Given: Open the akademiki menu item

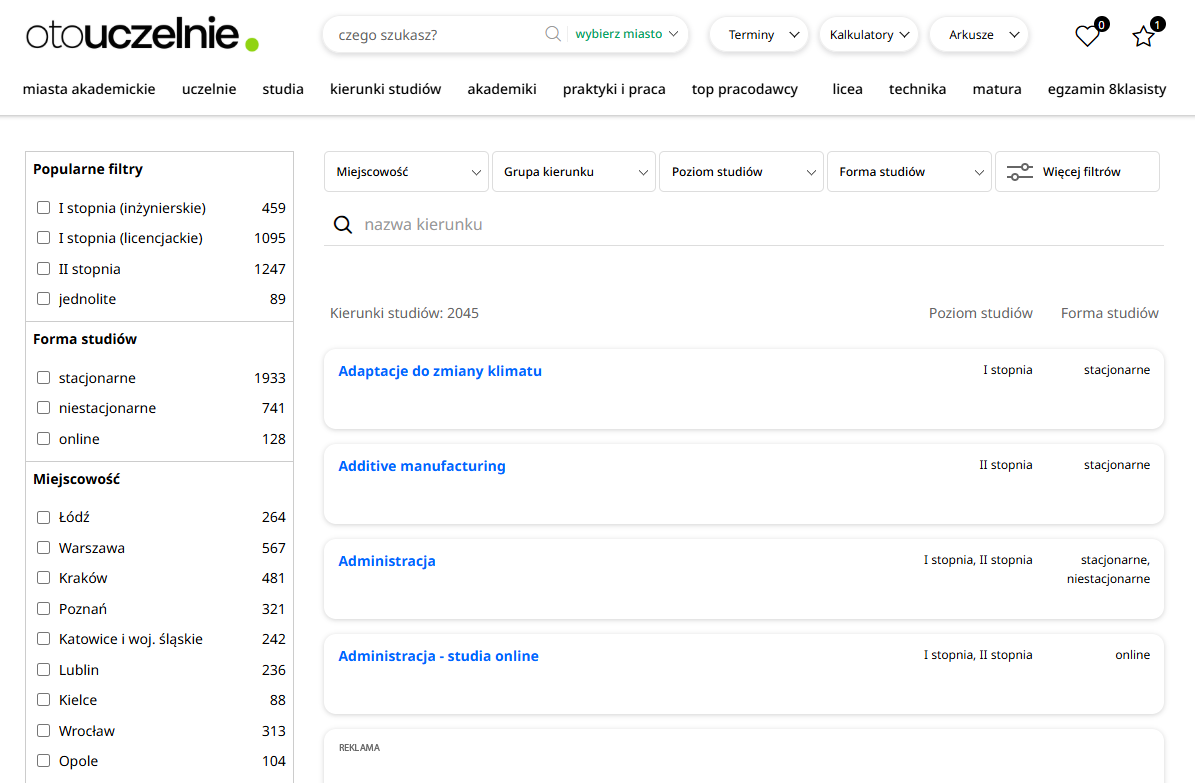Looking at the screenshot, I should (502, 89).
